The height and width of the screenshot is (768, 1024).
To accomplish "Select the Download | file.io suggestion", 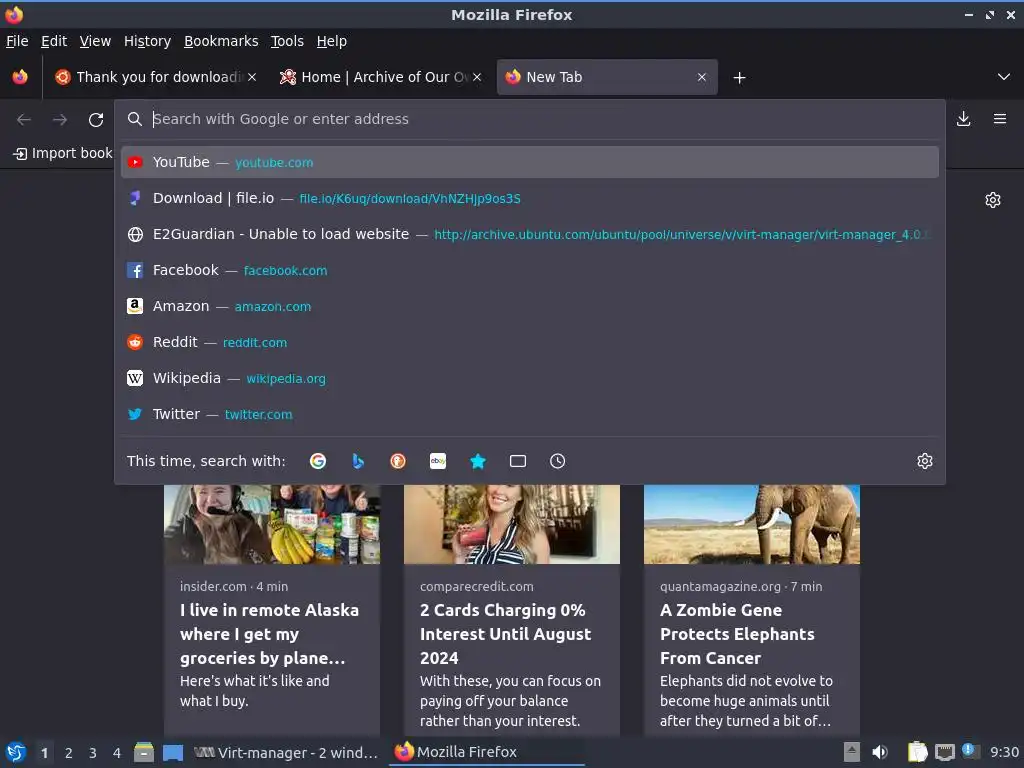I will (530, 198).
